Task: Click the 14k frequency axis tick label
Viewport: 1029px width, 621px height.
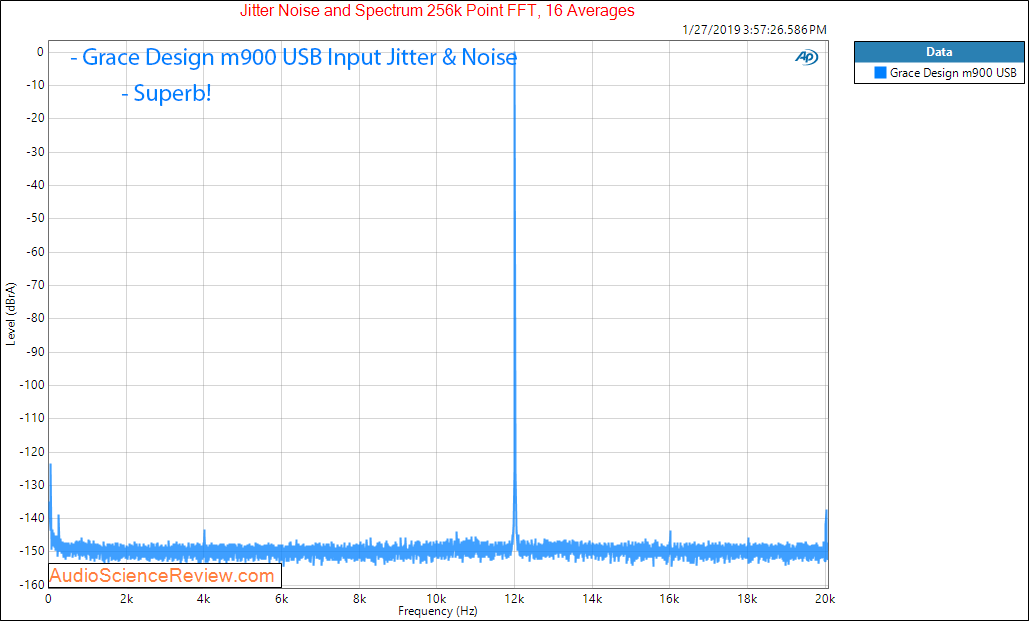Action: [x=592, y=599]
